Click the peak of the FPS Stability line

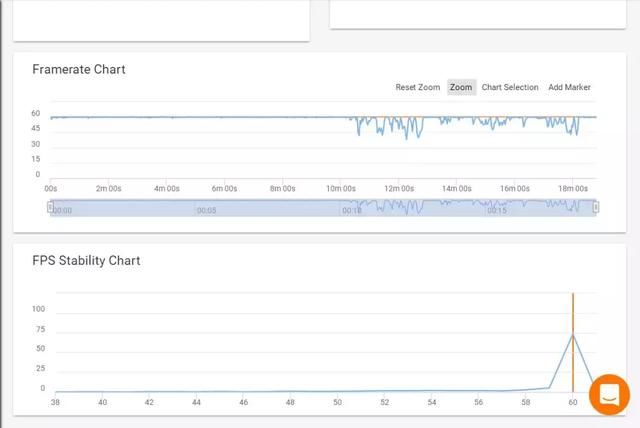573,334
